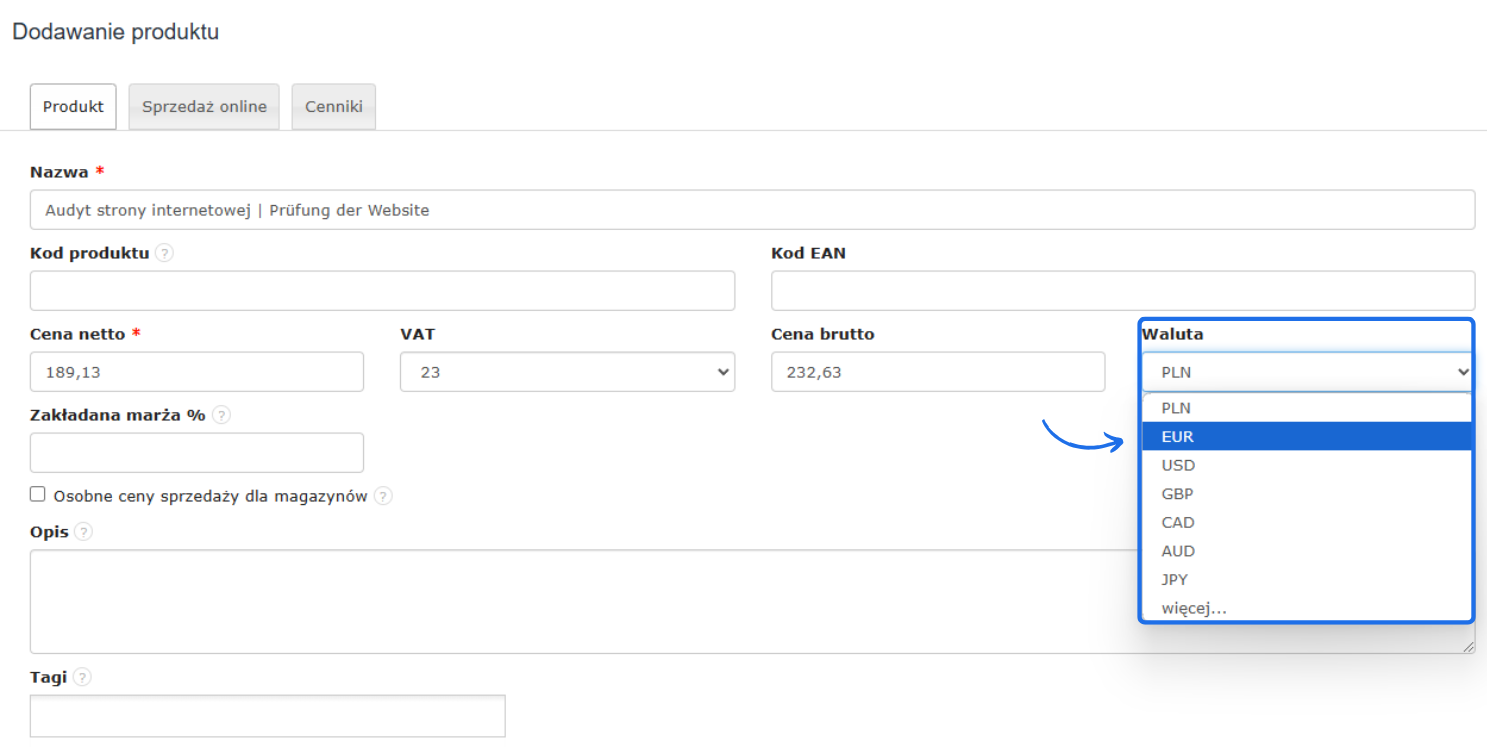Click help icon next to Kod produktu

click(164, 253)
